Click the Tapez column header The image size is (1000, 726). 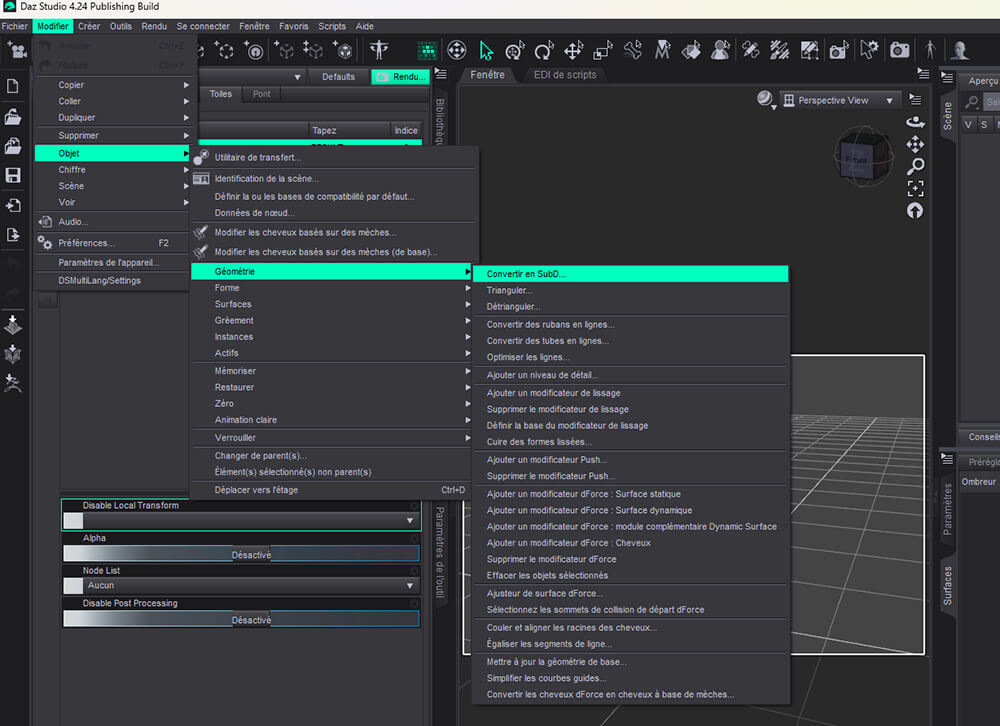(x=349, y=130)
